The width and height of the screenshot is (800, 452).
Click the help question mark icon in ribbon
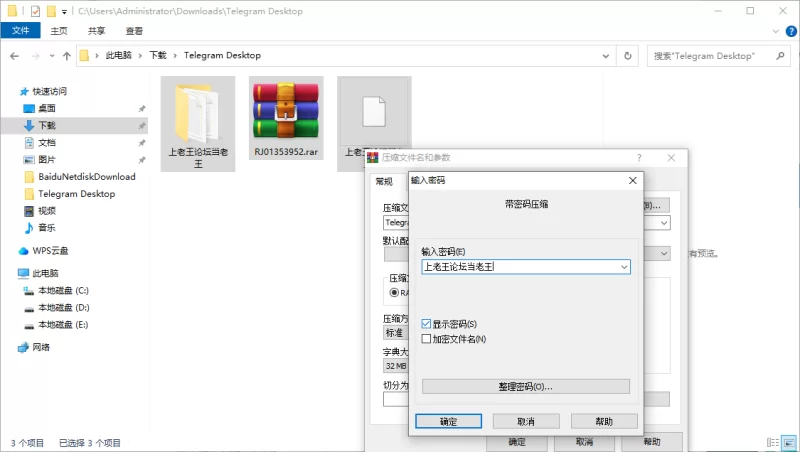point(791,31)
